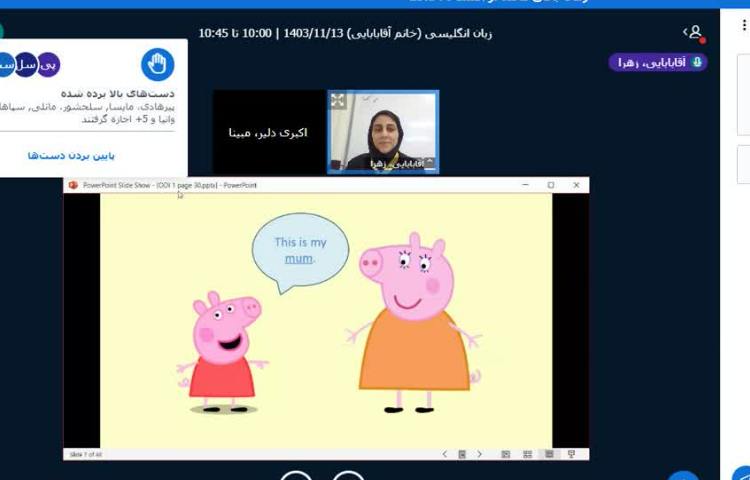The height and width of the screenshot is (480, 750).
Task: Click the raised hand icon in notification
Action: point(157,65)
